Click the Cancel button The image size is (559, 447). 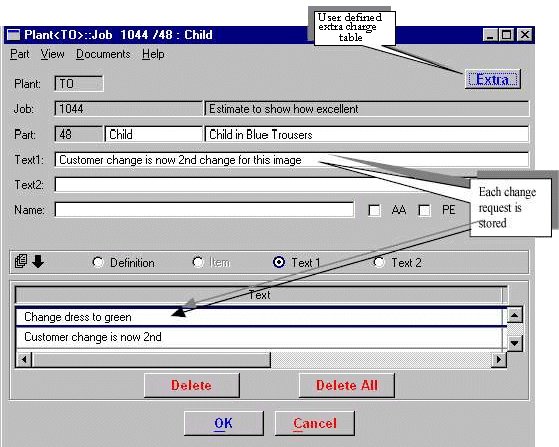315,423
